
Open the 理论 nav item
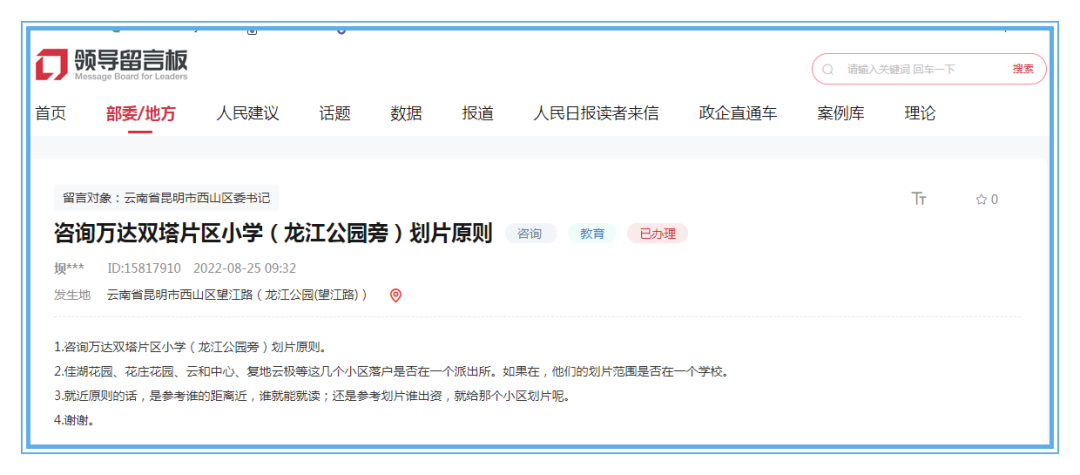[x=920, y=114]
